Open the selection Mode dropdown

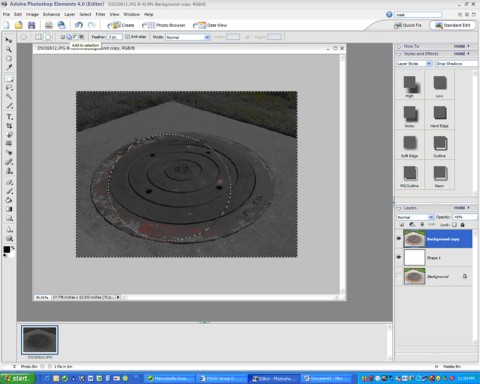point(188,37)
